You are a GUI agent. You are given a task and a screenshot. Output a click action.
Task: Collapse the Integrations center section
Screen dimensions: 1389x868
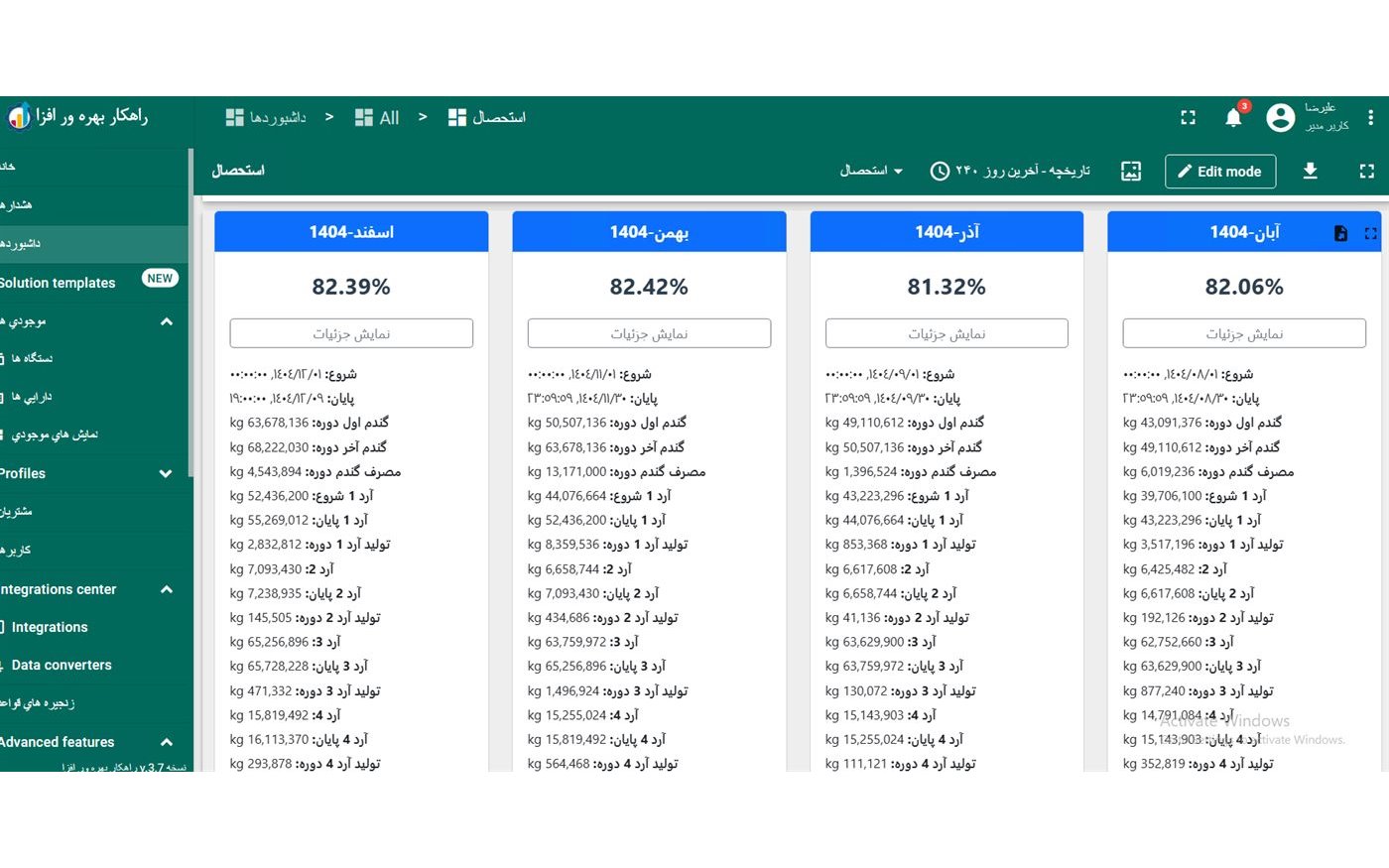pos(167,589)
